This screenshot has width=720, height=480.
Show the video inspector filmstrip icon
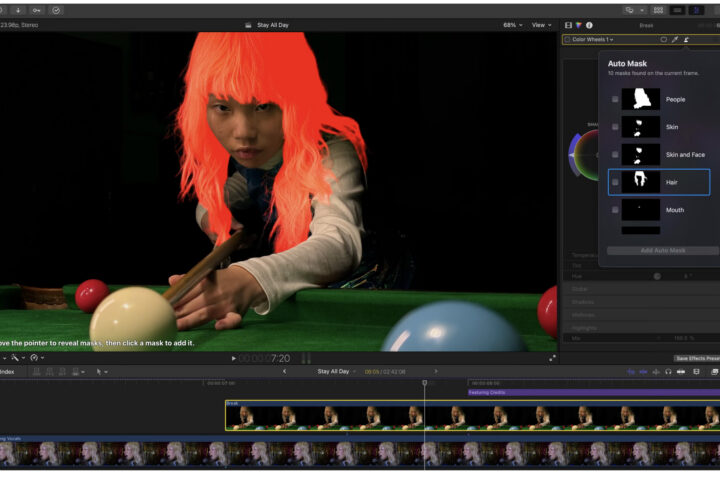568,25
